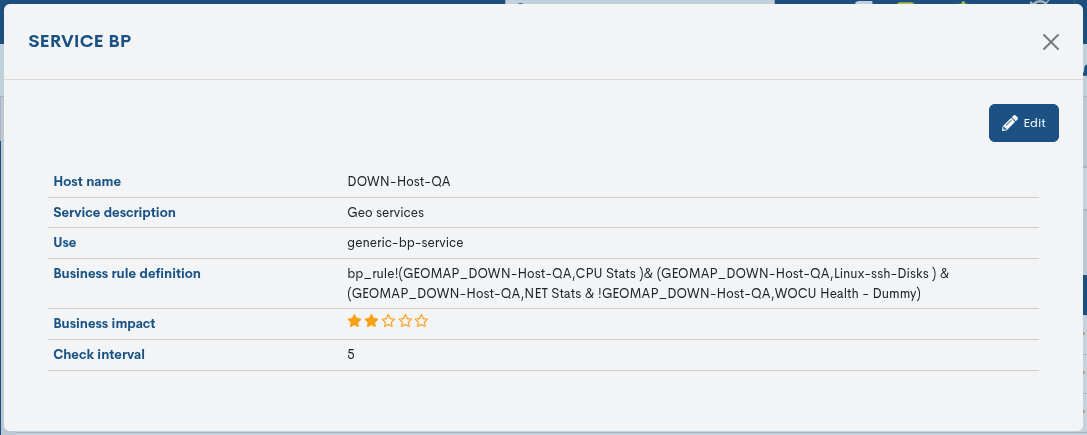
Task: Select the host name value DOWN-Host-QA
Action: 399,182
